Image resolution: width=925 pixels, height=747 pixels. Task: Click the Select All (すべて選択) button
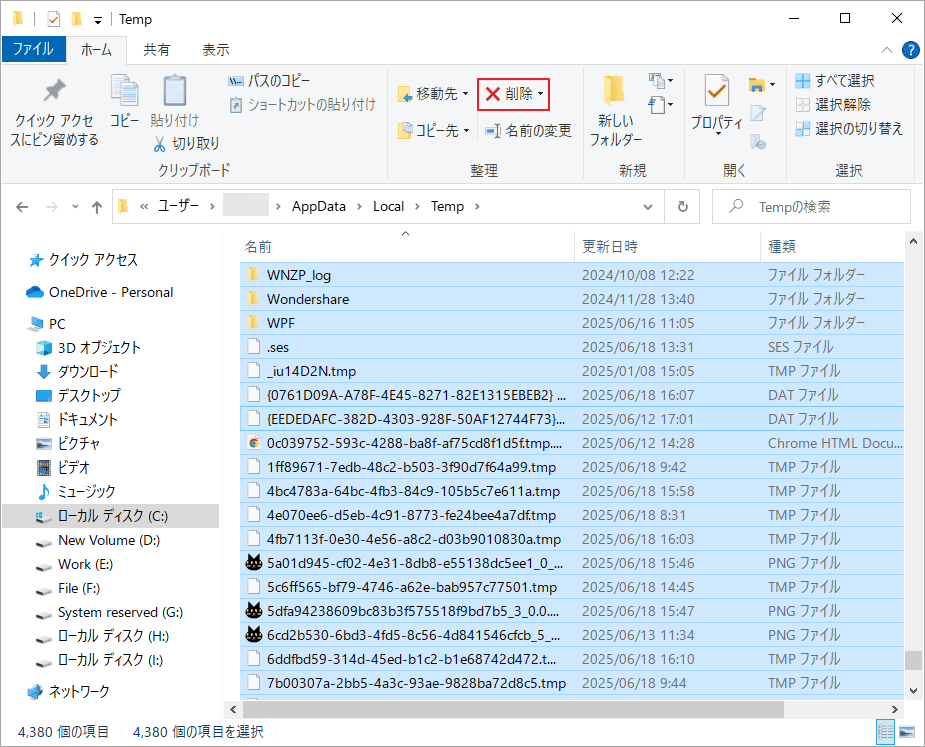tap(835, 81)
